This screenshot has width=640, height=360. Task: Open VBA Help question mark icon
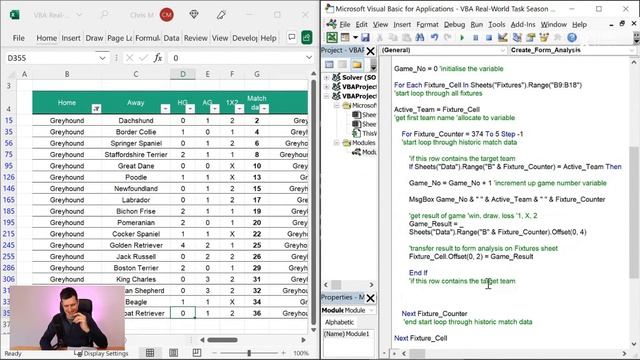[x=572, y=38]
